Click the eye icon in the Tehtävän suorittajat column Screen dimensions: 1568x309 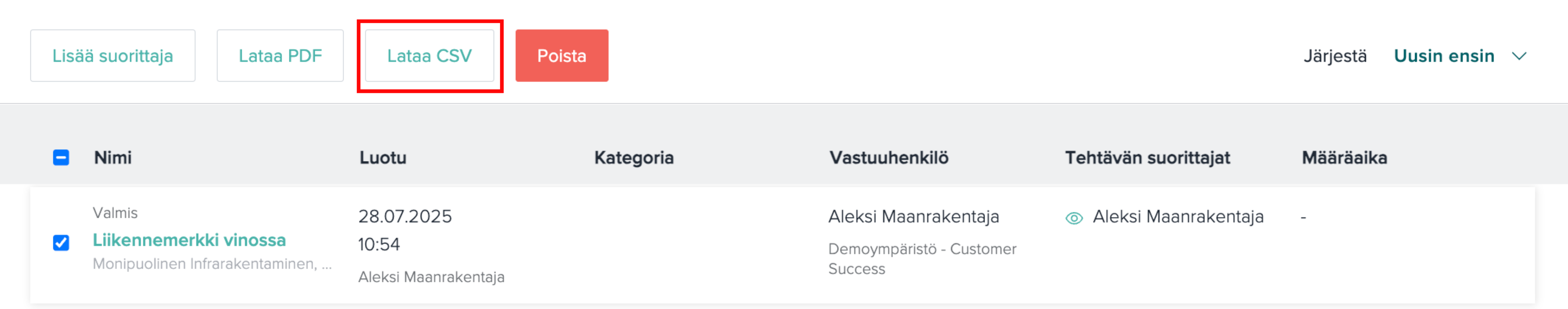pyautogui.click(x=1074, y=218)
